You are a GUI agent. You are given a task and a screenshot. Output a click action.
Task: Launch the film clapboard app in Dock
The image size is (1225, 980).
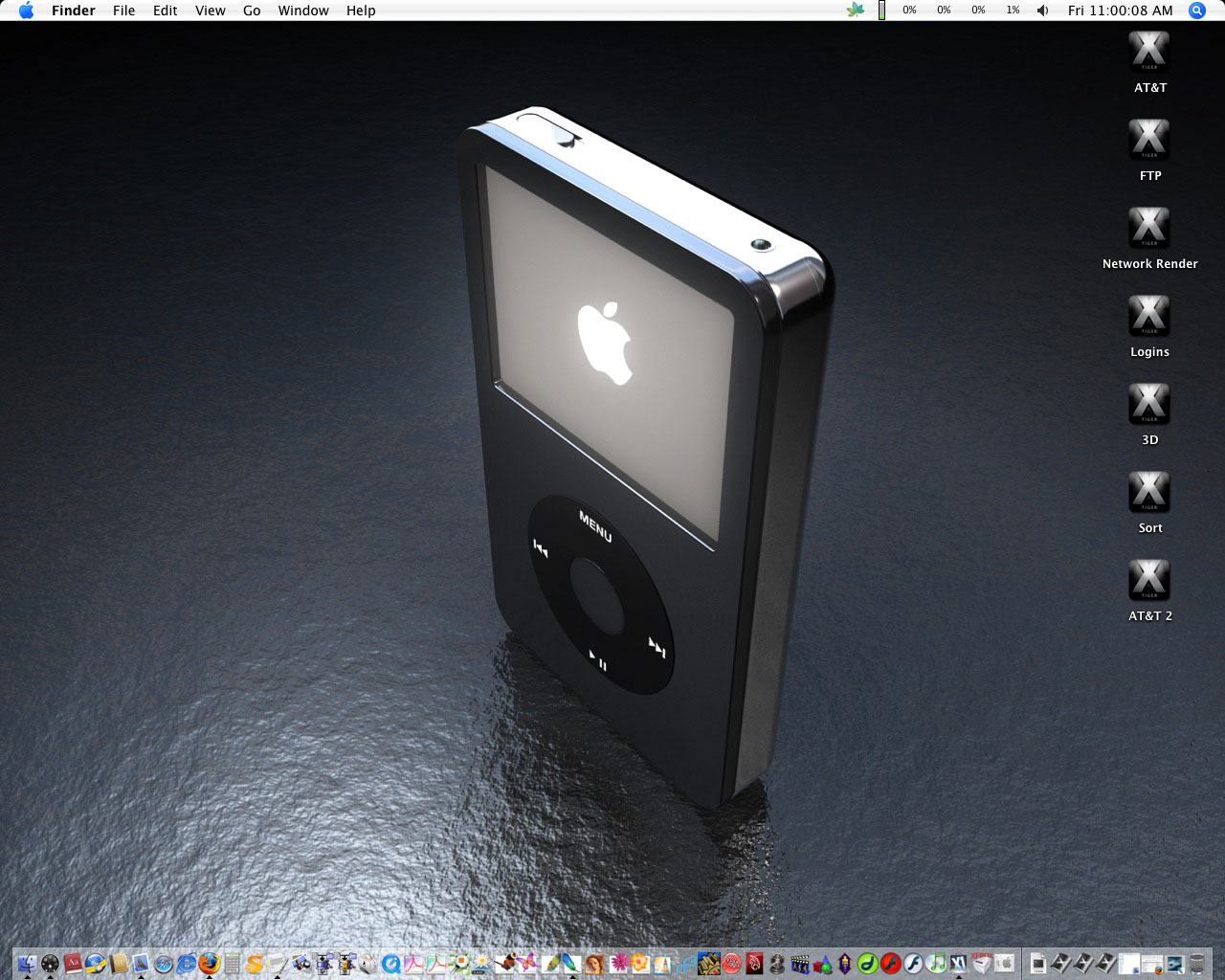[800, 963]
